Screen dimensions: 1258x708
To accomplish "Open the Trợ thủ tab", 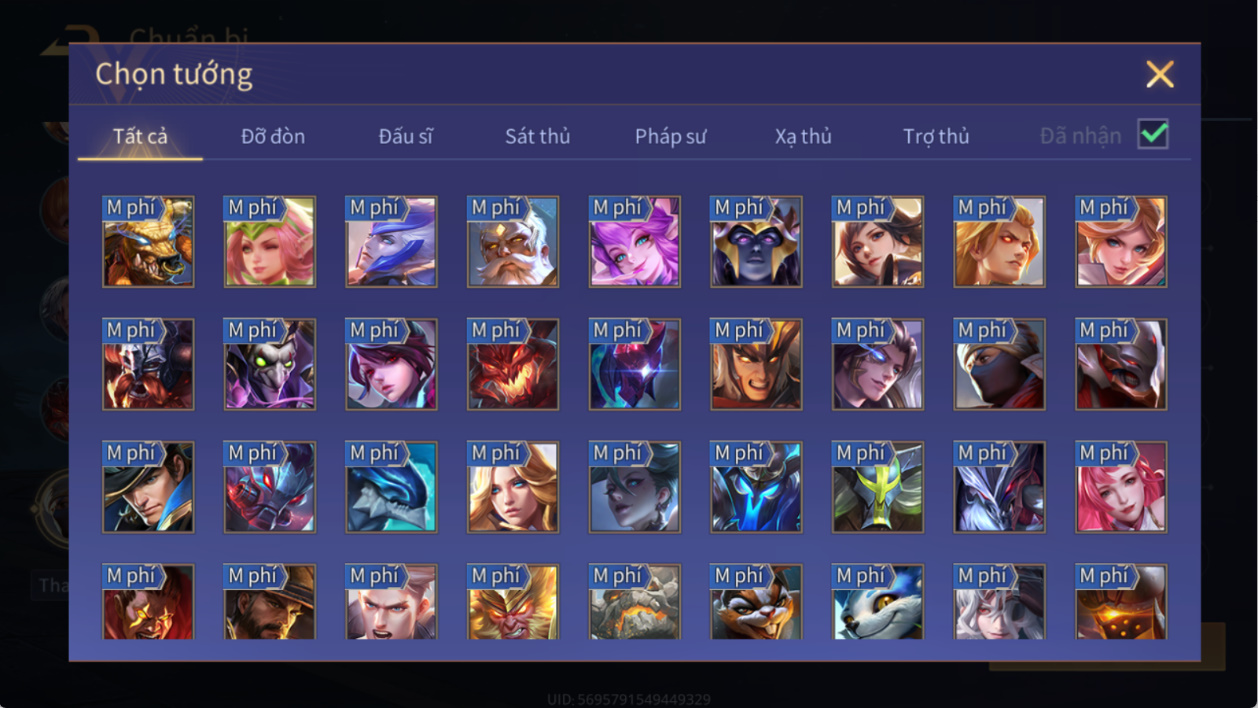I will 936,136.
